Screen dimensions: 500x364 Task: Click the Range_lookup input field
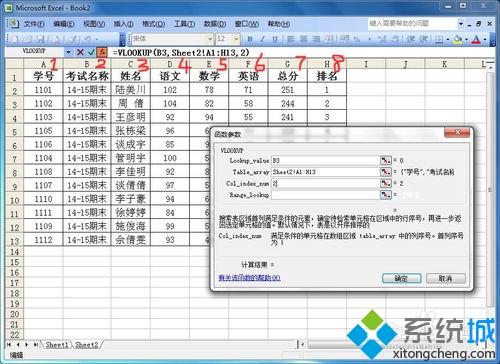(x=325, y=195)
